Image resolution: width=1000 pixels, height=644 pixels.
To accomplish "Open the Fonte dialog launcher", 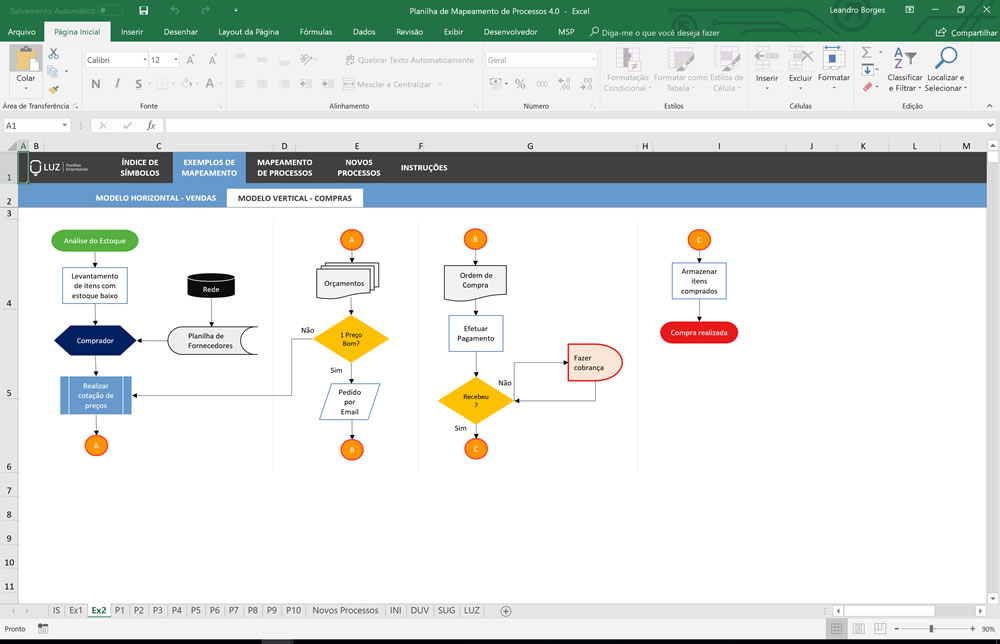I will click(220, 106).
